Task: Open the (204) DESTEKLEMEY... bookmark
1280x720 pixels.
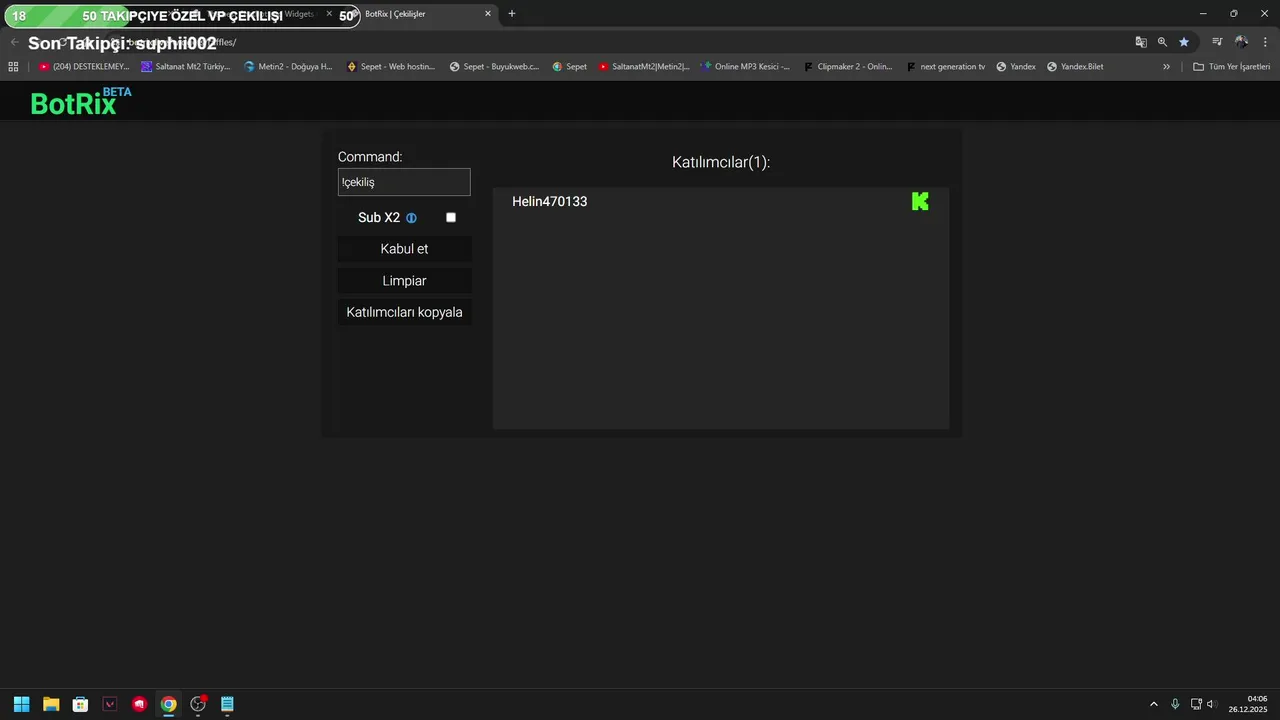Action: pos(85,67)
